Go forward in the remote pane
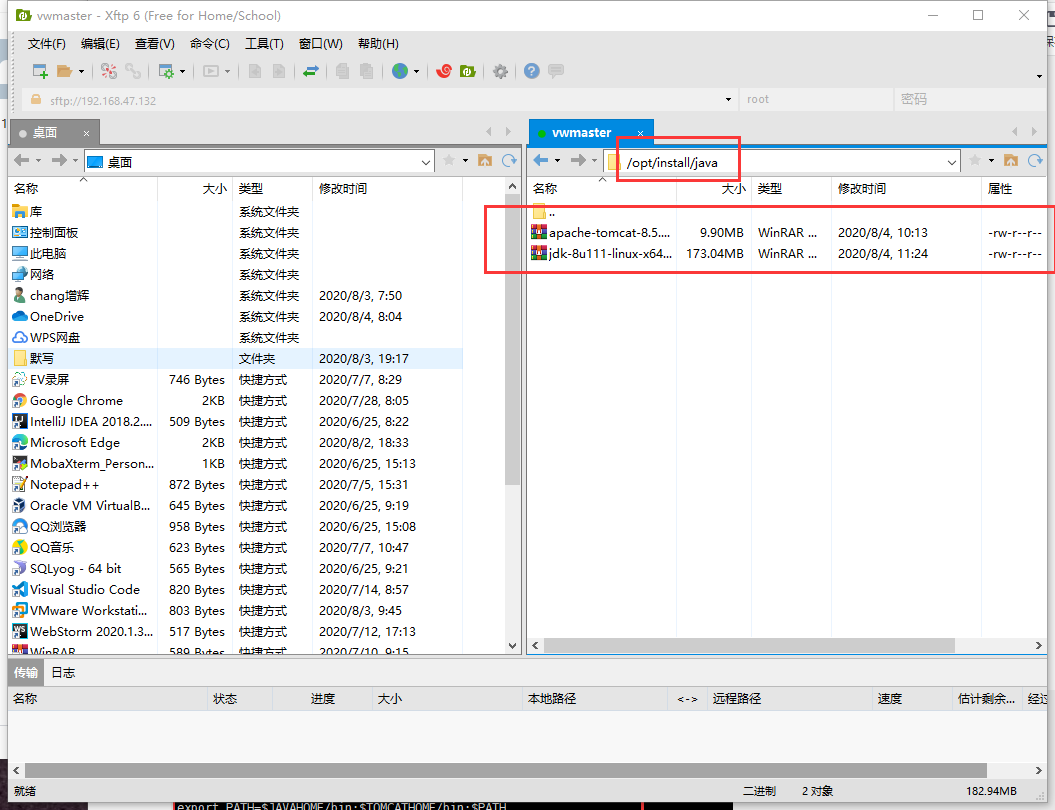This screenshot has width=1055, height=810. coord(578,160)
